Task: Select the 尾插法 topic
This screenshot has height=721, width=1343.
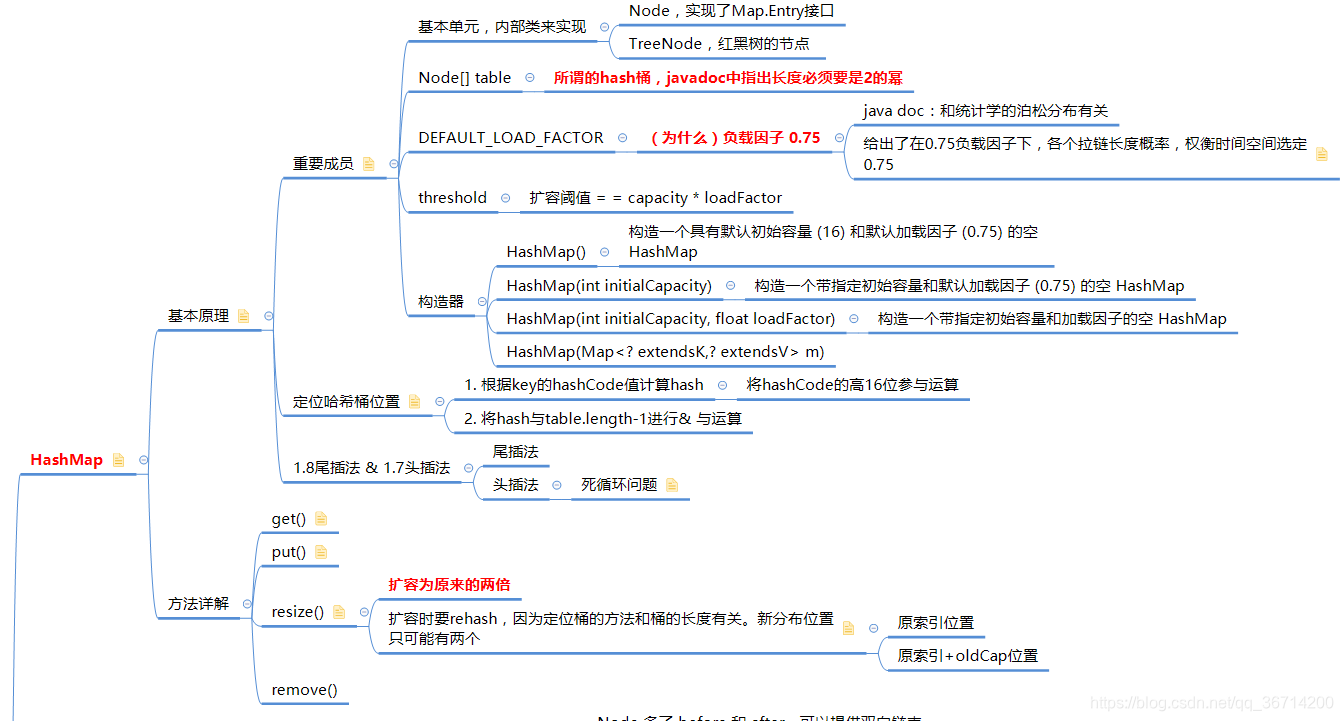Action: pos(515,452)
